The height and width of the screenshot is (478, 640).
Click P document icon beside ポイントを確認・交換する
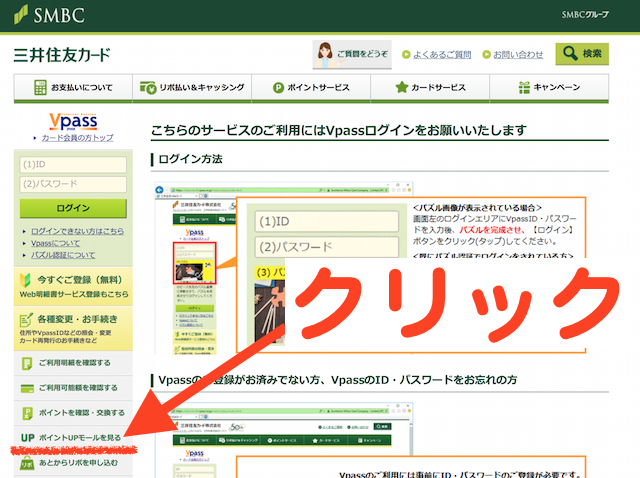coord(27,414)
